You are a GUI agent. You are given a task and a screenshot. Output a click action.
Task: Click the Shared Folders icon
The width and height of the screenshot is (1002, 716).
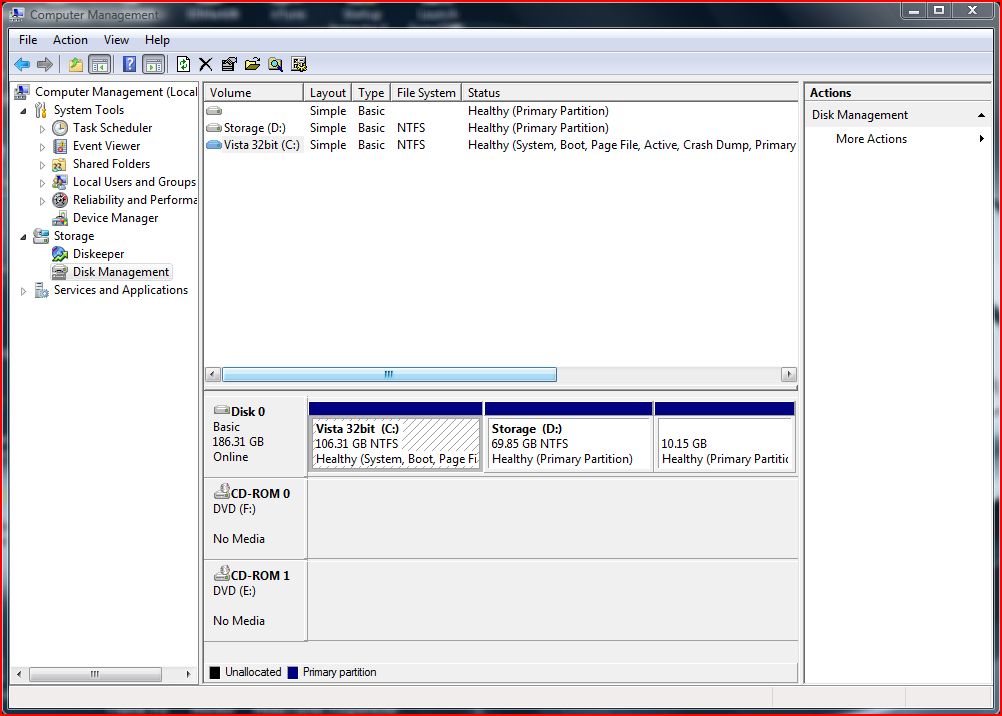(60, 164)
